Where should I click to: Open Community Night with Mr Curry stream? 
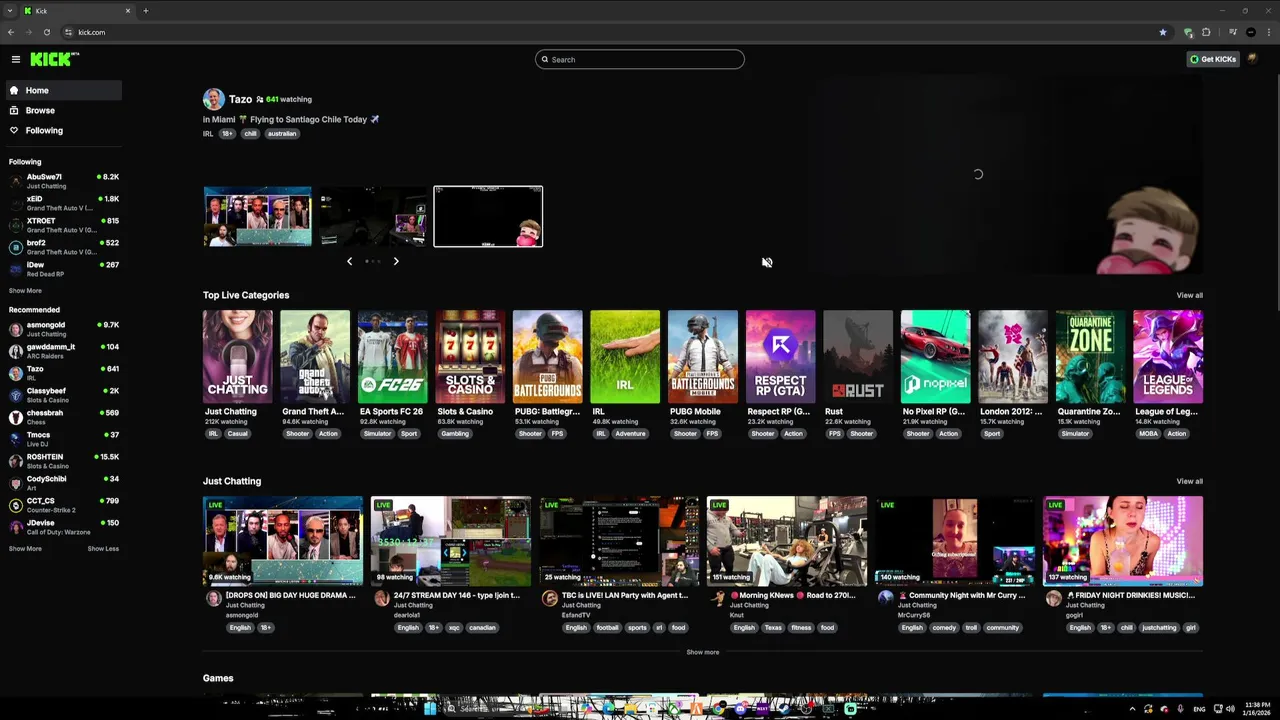[x=955, y=541]
